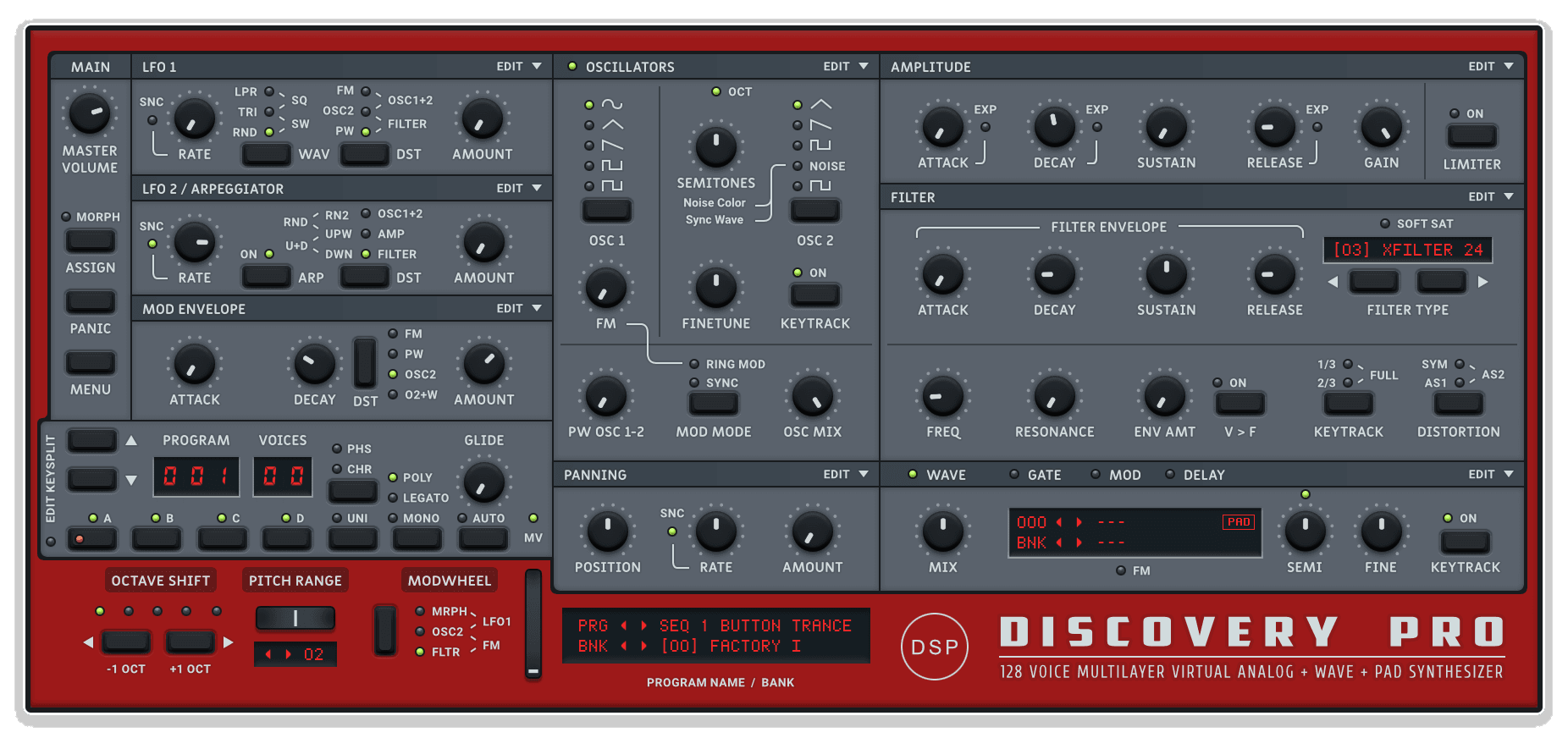Shift octave down with left arrow
The height and width of the screenshot is (738, 1568).
88,642
